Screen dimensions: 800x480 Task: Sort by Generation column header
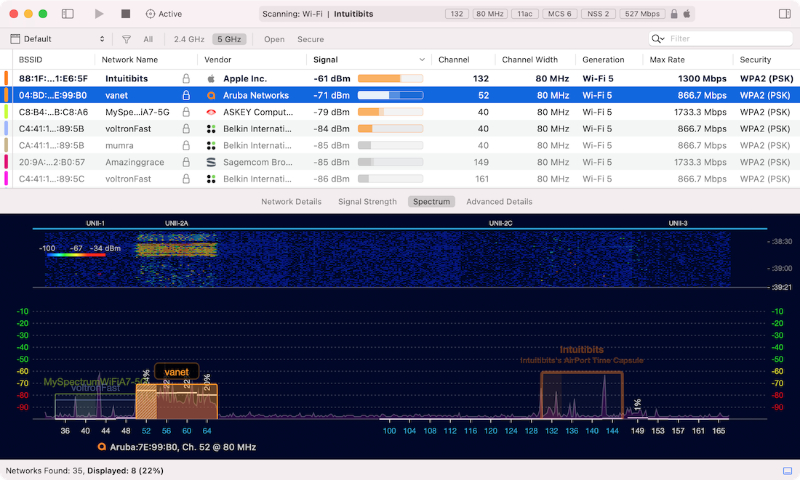pos(603,60)
